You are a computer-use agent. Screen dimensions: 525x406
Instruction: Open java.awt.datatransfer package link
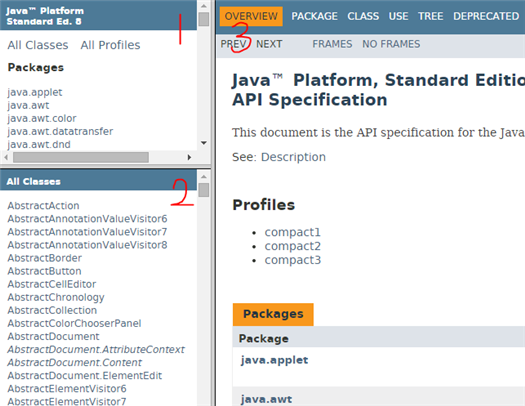click(x=60, y=131)
